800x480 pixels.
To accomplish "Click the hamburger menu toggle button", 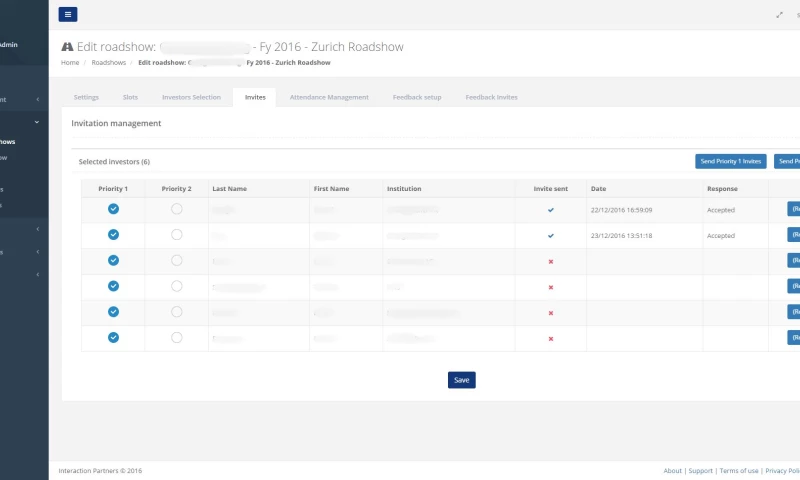I will click(68, 14).
